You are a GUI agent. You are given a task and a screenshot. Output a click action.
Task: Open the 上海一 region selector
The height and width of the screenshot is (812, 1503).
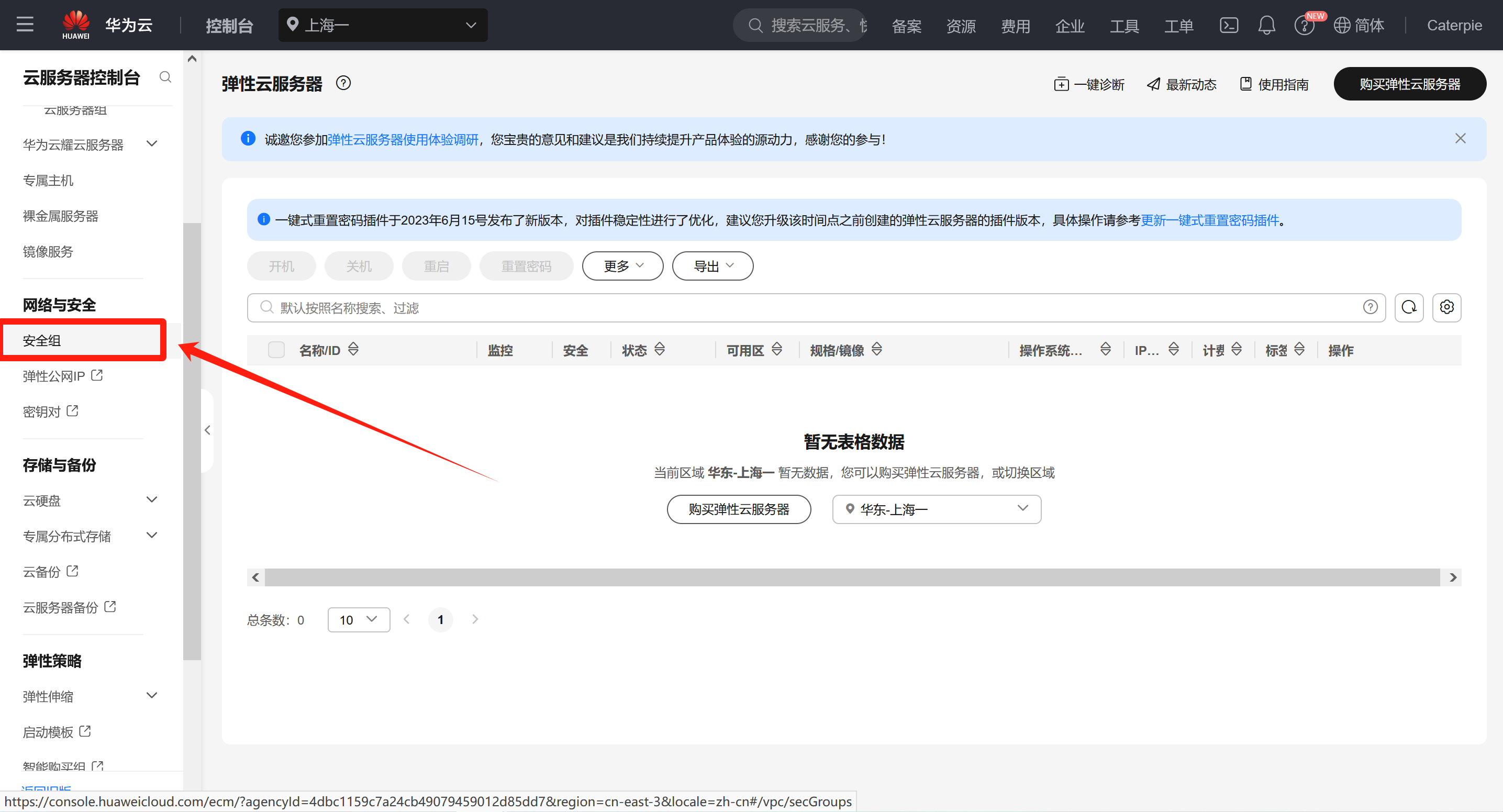[383, 25]
